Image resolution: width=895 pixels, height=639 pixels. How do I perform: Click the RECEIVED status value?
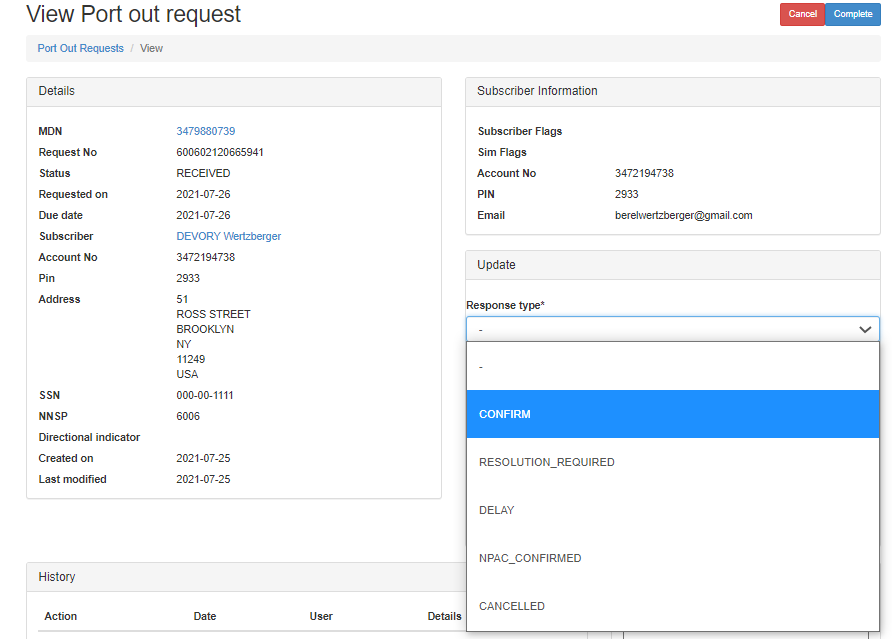point(203,174)
